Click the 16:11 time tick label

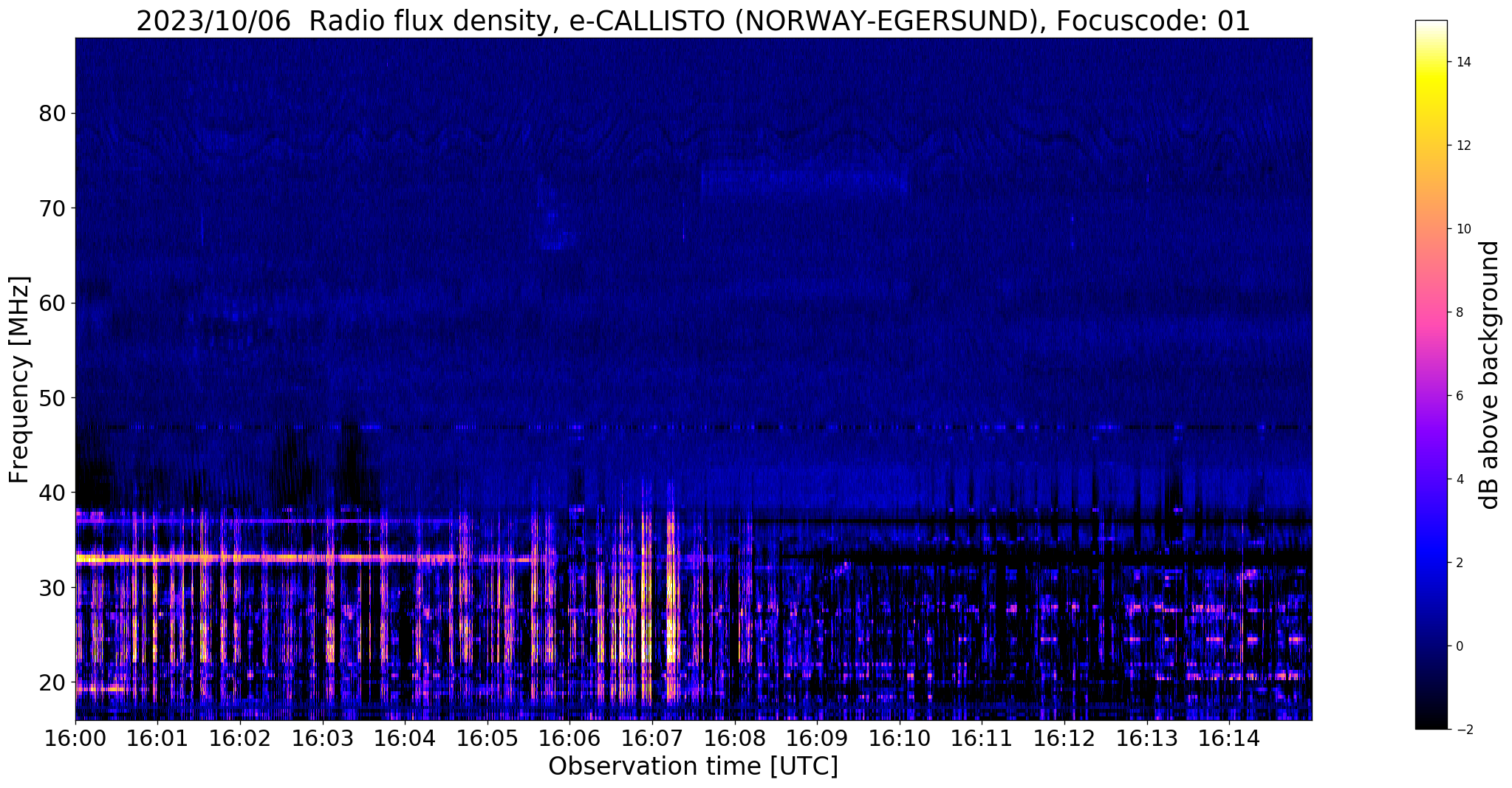982,738
